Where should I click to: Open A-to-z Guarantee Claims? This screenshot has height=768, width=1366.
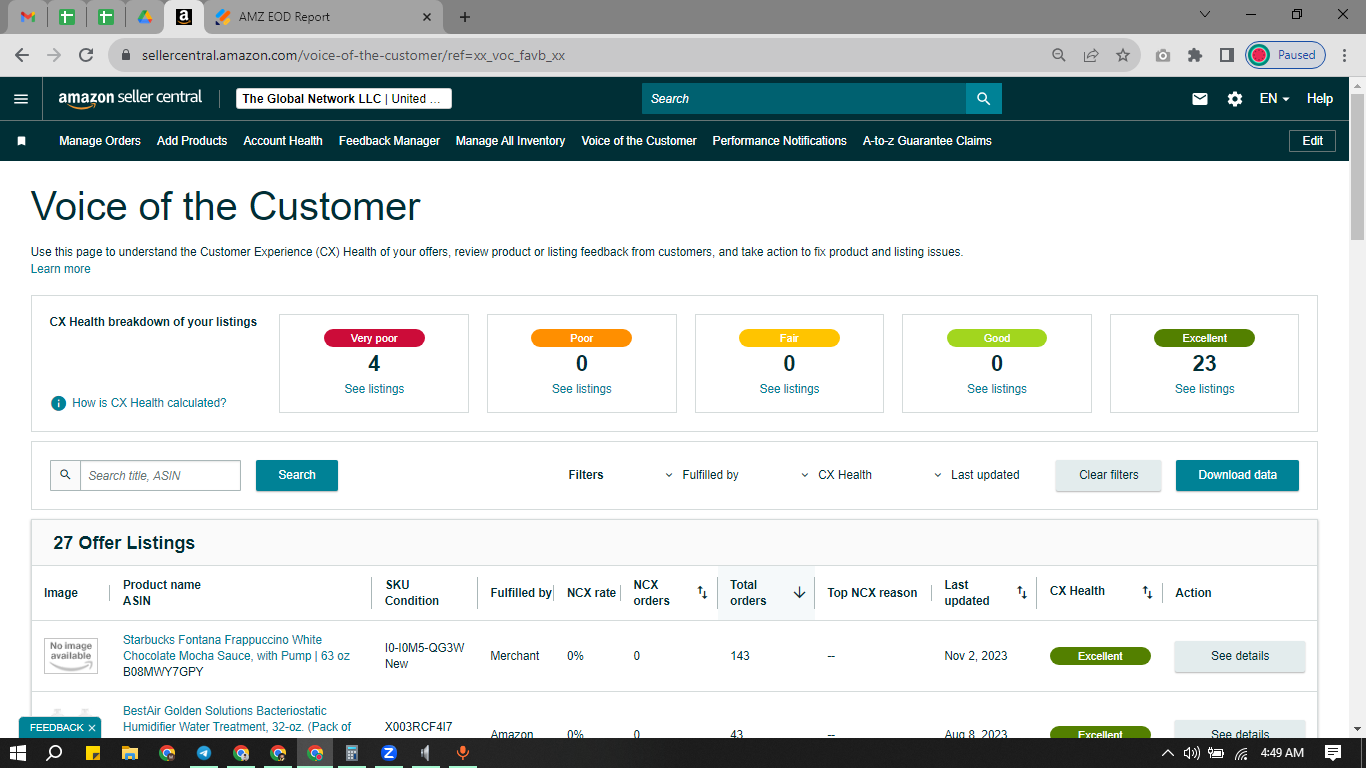coord(927,141)
